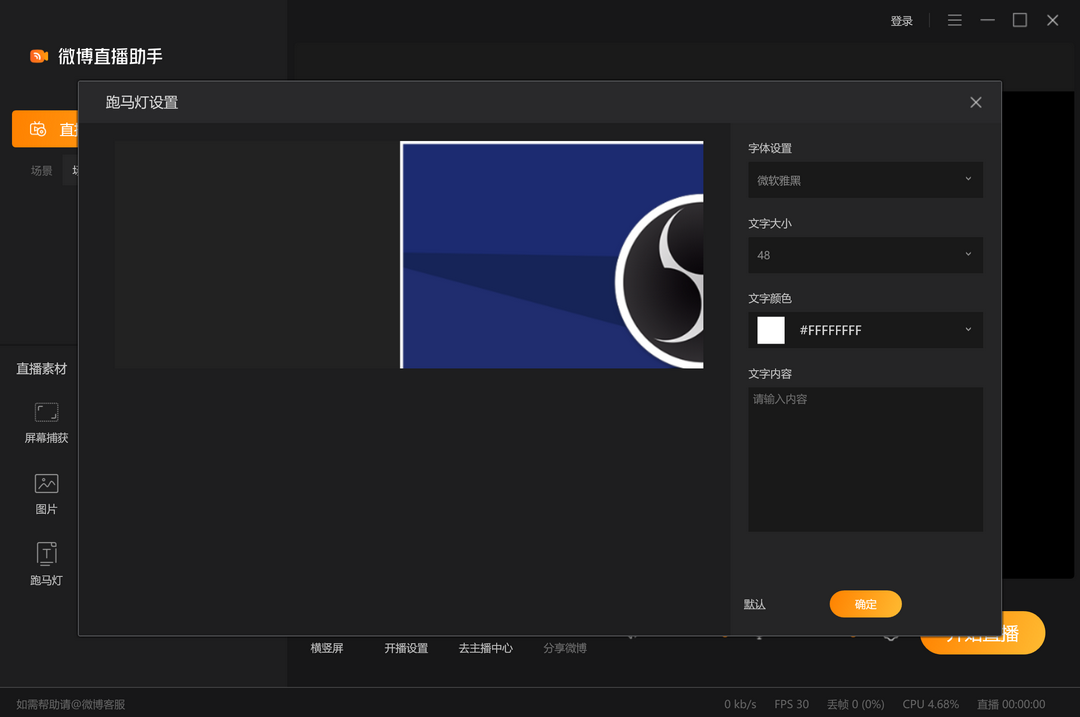Switch to the 场景 tab
This screenshot has height=717, width=1080.
pyautogui.click(x=41, y=170)
